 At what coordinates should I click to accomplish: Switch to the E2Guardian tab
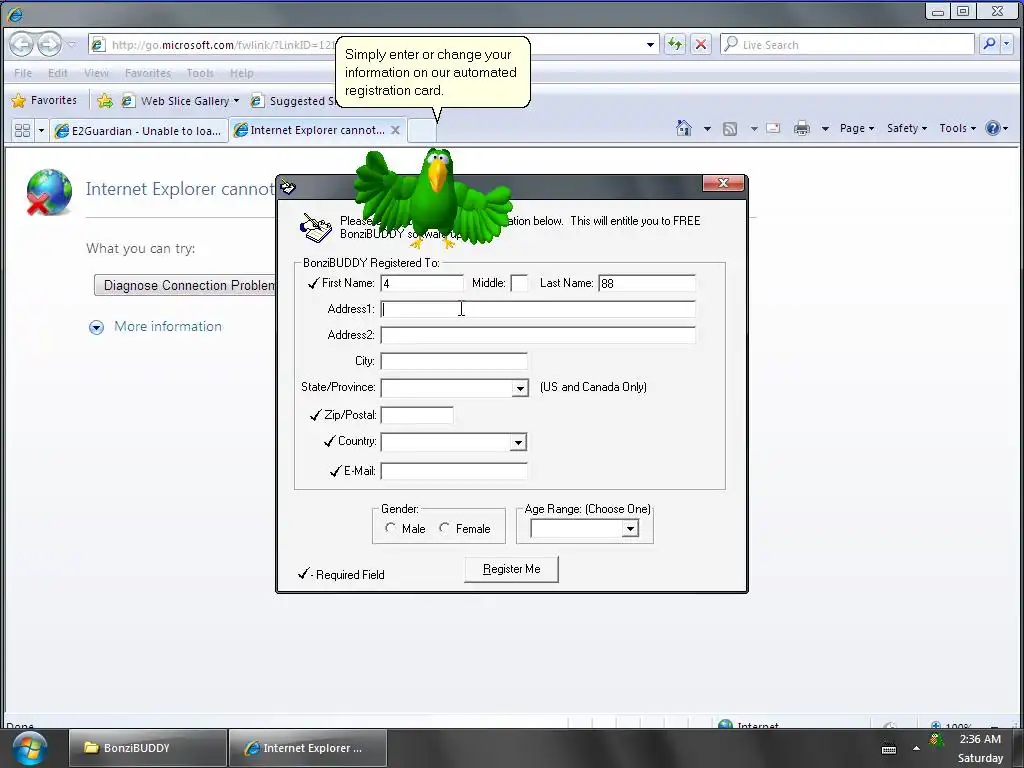(x=139, y=131)
